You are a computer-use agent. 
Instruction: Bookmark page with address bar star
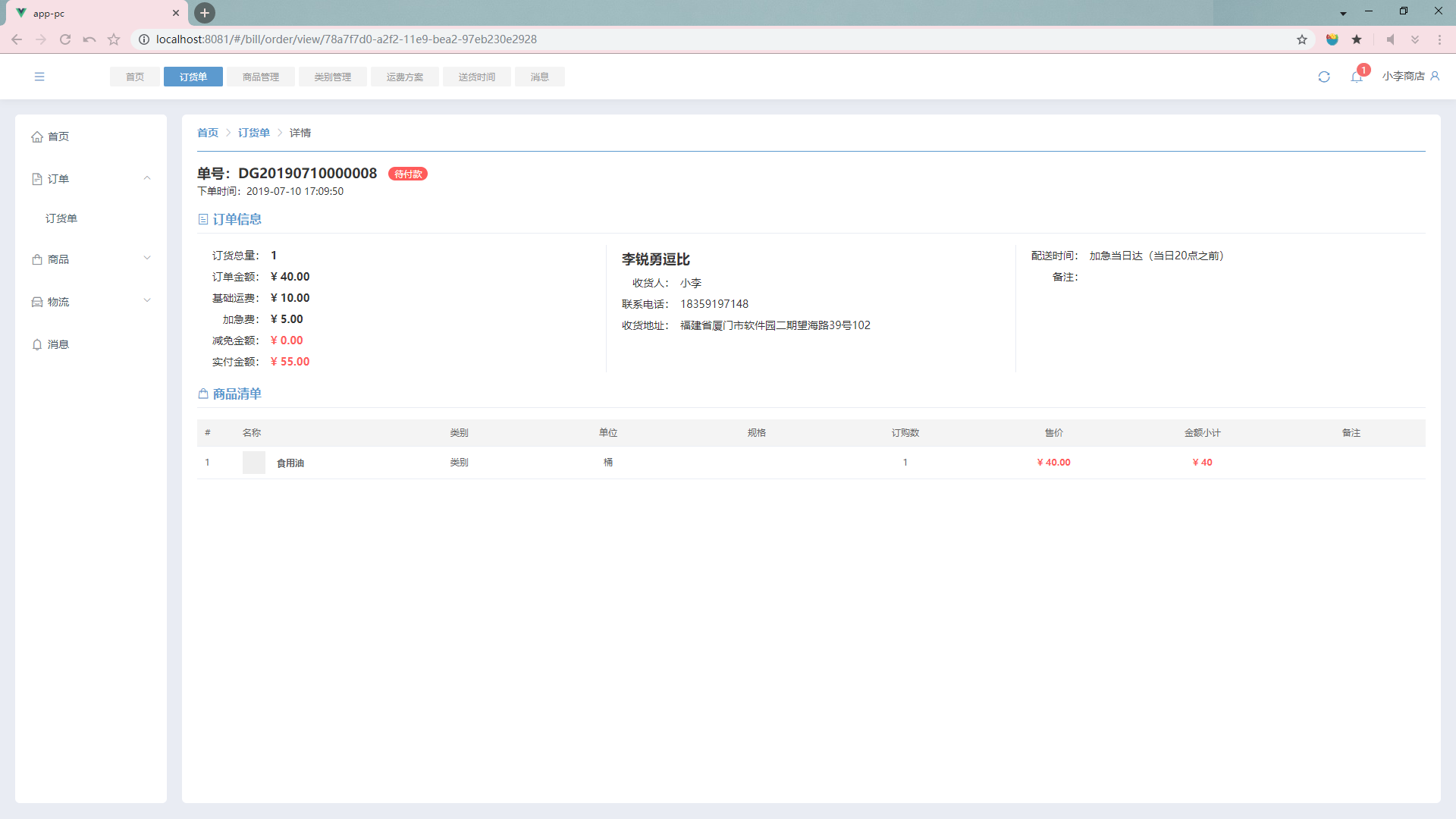point(1302,39)
